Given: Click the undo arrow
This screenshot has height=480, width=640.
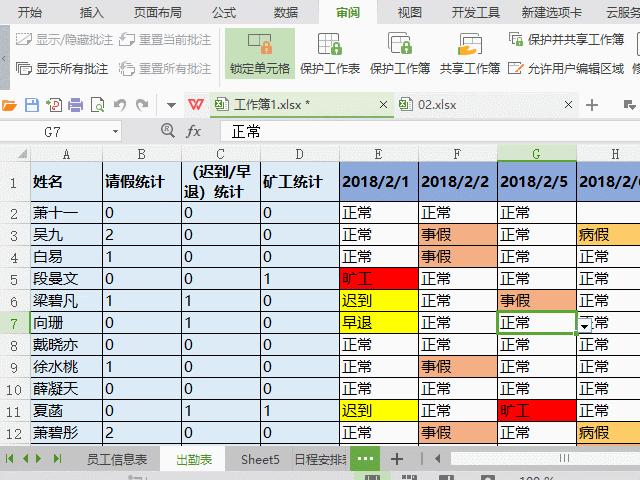Looking at the screenshot, I should [120, 105].
